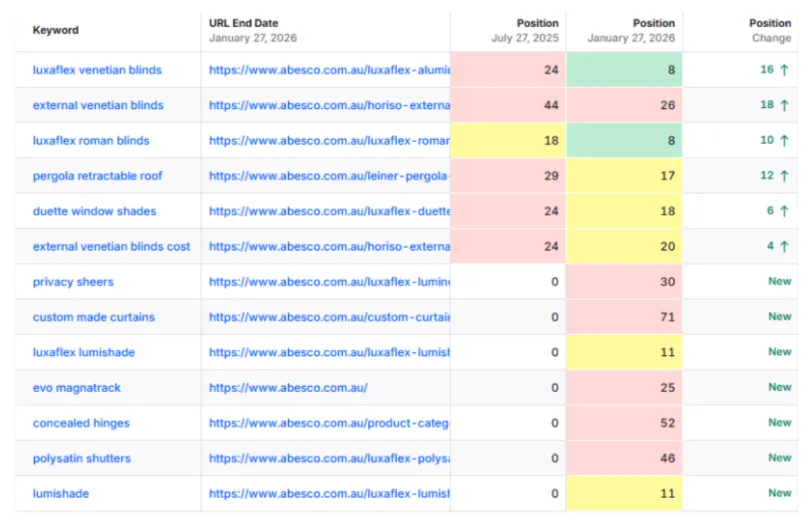
Task: Click New label in privacy sheers row
Action: 780,282
